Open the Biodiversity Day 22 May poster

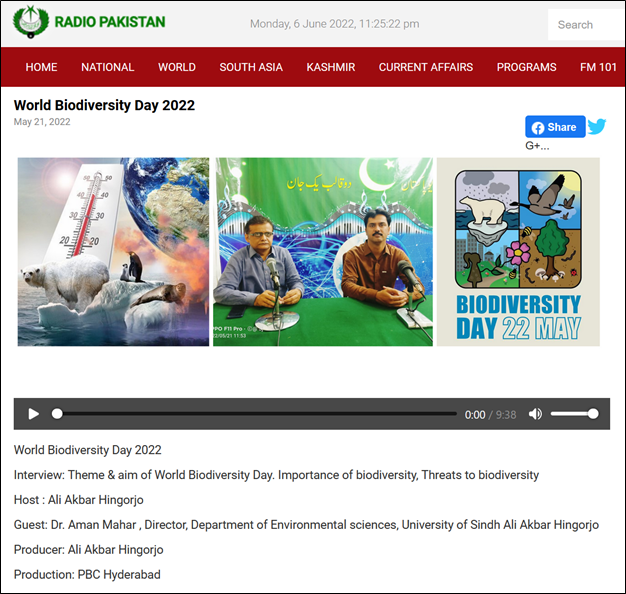518,251
